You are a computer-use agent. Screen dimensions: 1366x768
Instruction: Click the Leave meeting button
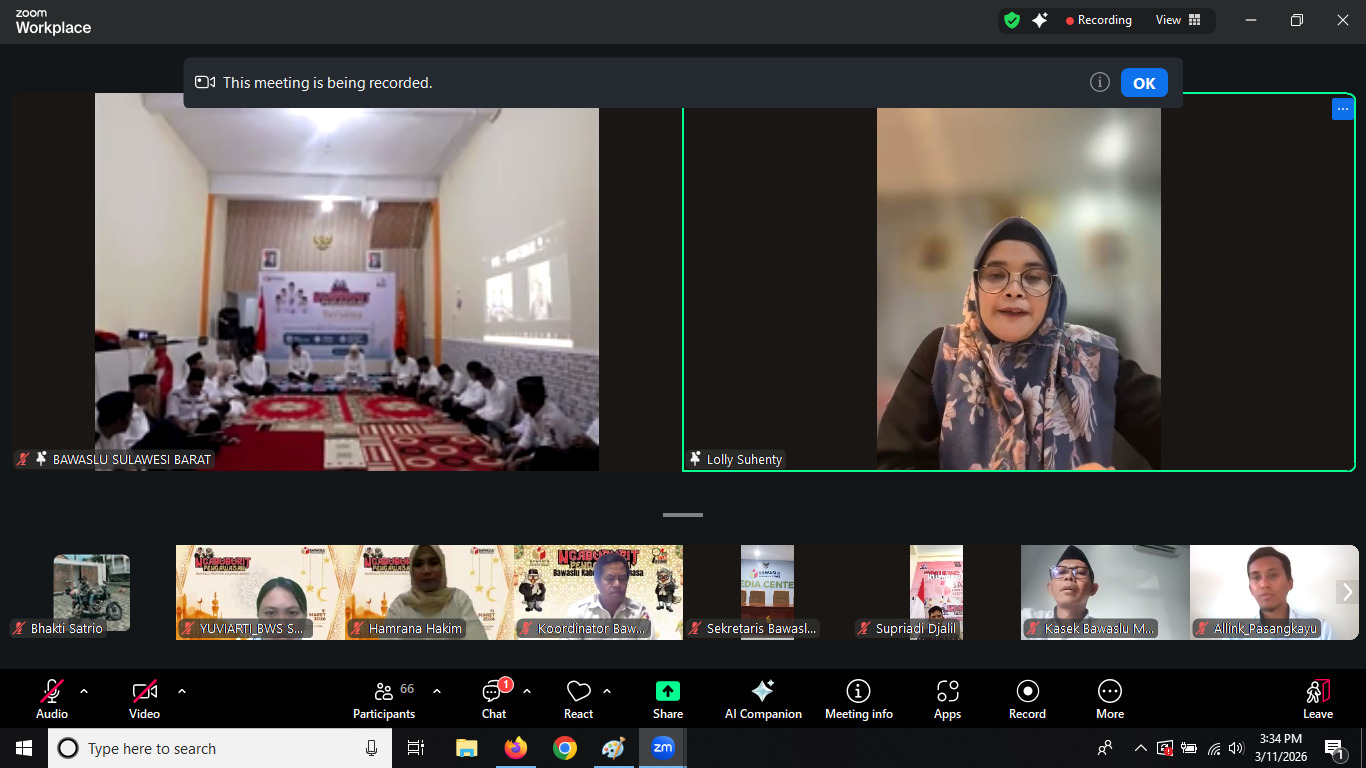(1317, 697)
